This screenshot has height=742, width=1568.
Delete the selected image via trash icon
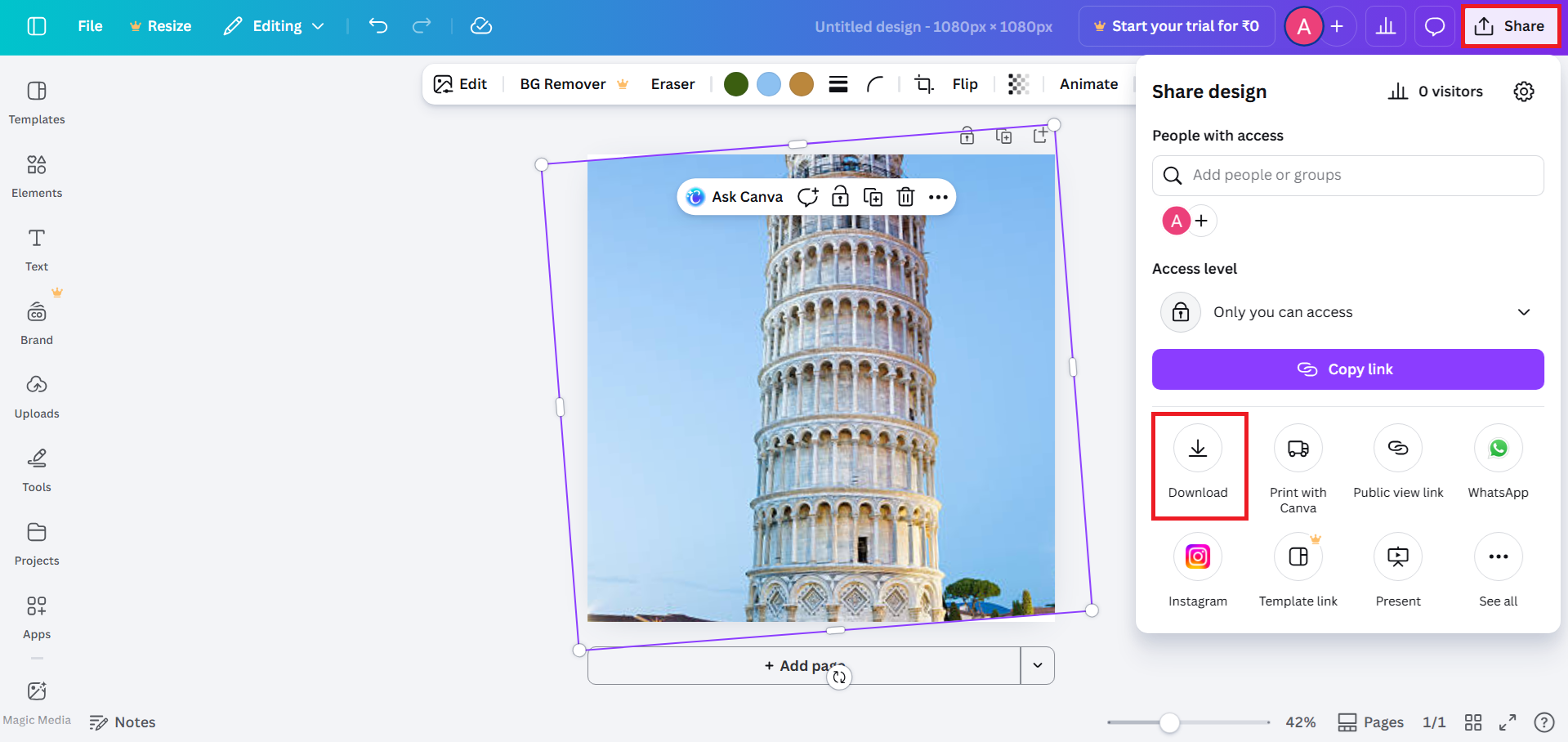(x=905, y=196)
